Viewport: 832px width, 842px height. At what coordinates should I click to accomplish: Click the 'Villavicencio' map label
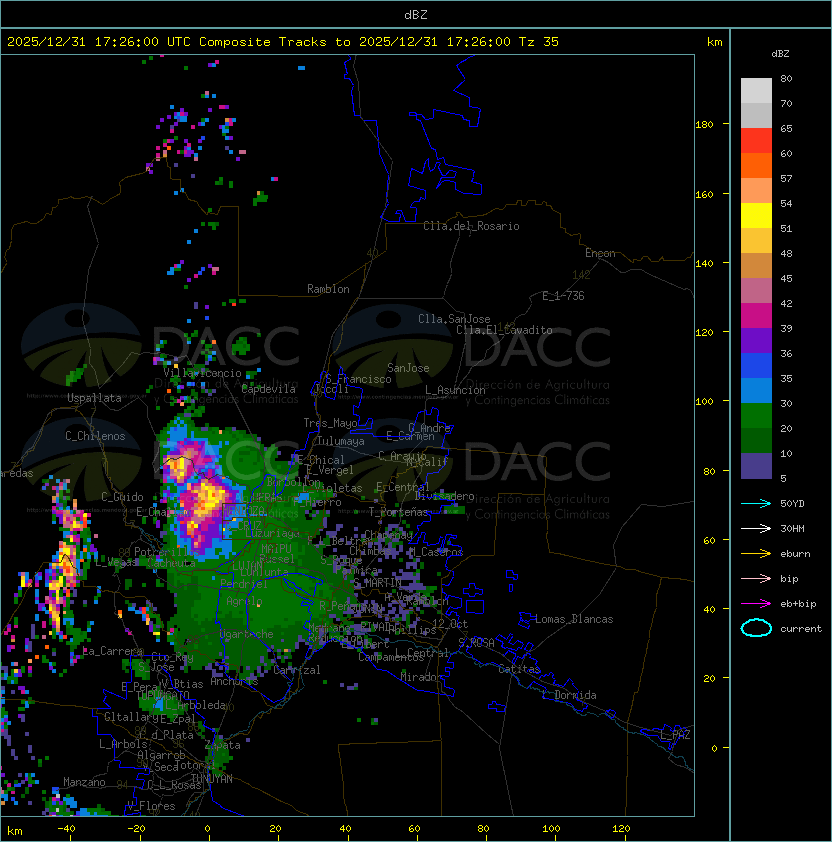[x=202, y=373]
